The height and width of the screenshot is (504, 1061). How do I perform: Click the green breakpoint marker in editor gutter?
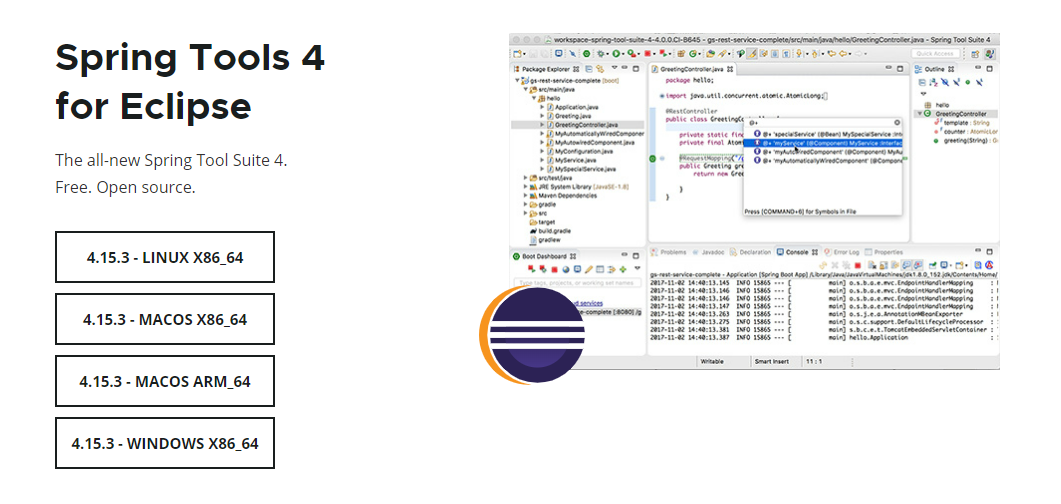pos(652,158)
